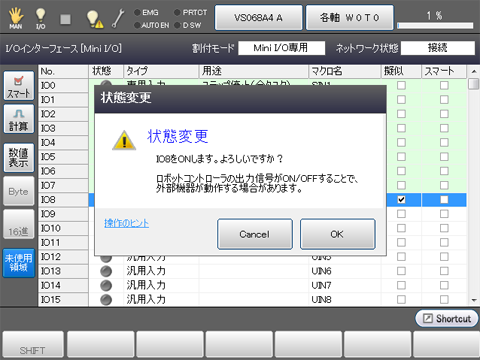Image resolution: width=480 pixels, height=360 pixels.
Task: Click Cancel in the 状態変更 dialog
Action: click(x=255, y=234)
